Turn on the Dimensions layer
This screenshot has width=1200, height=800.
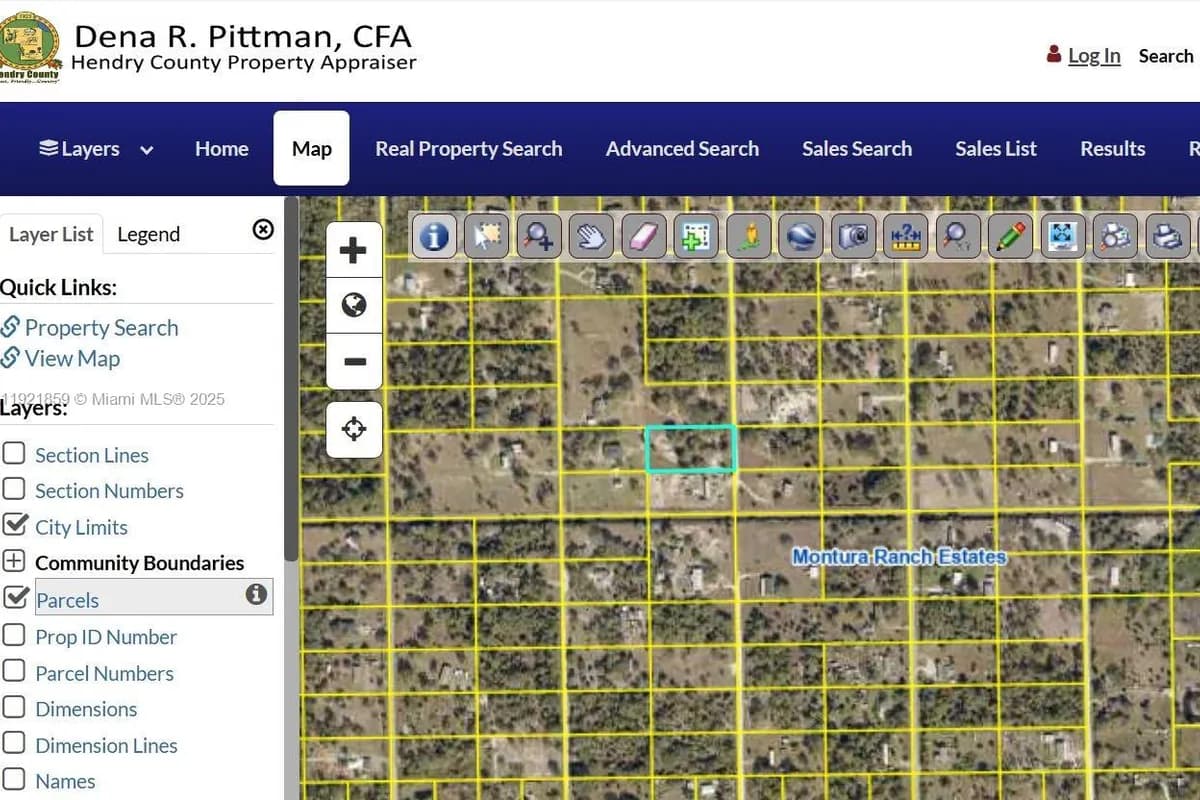click(x=15, y=708)
